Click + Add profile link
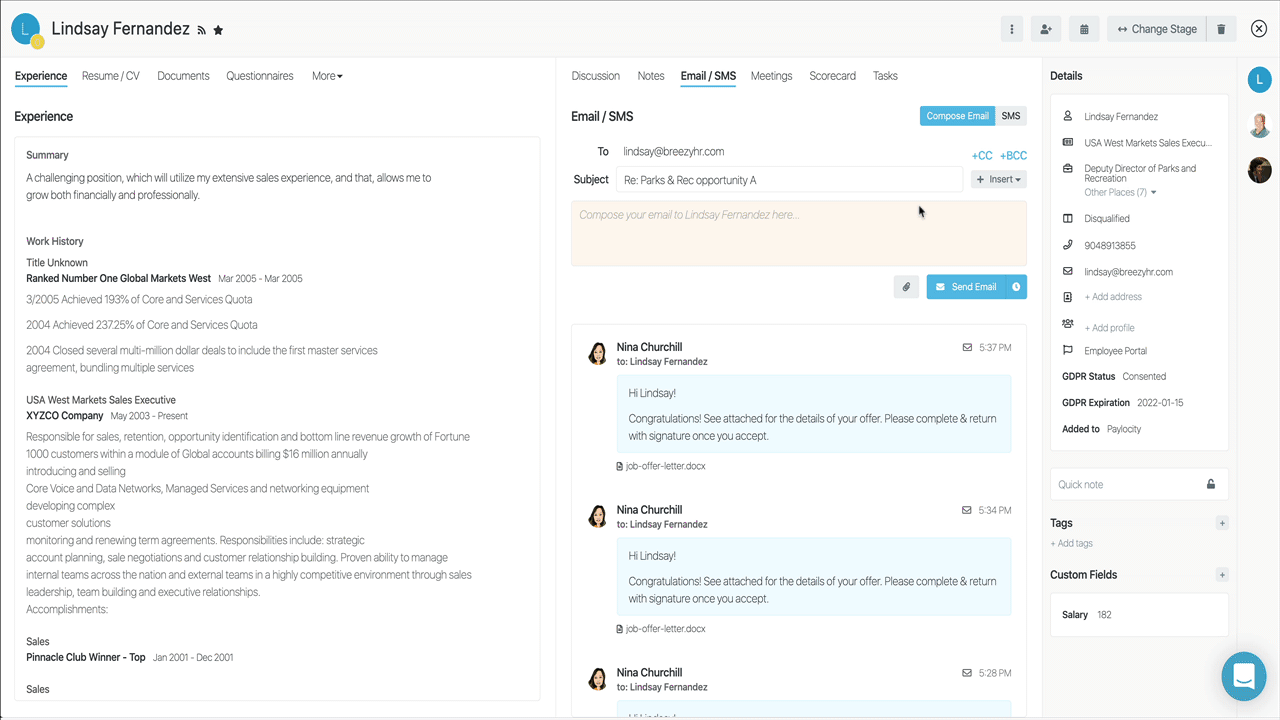This screenshot has height=720, width=1280. [1109, 328]
